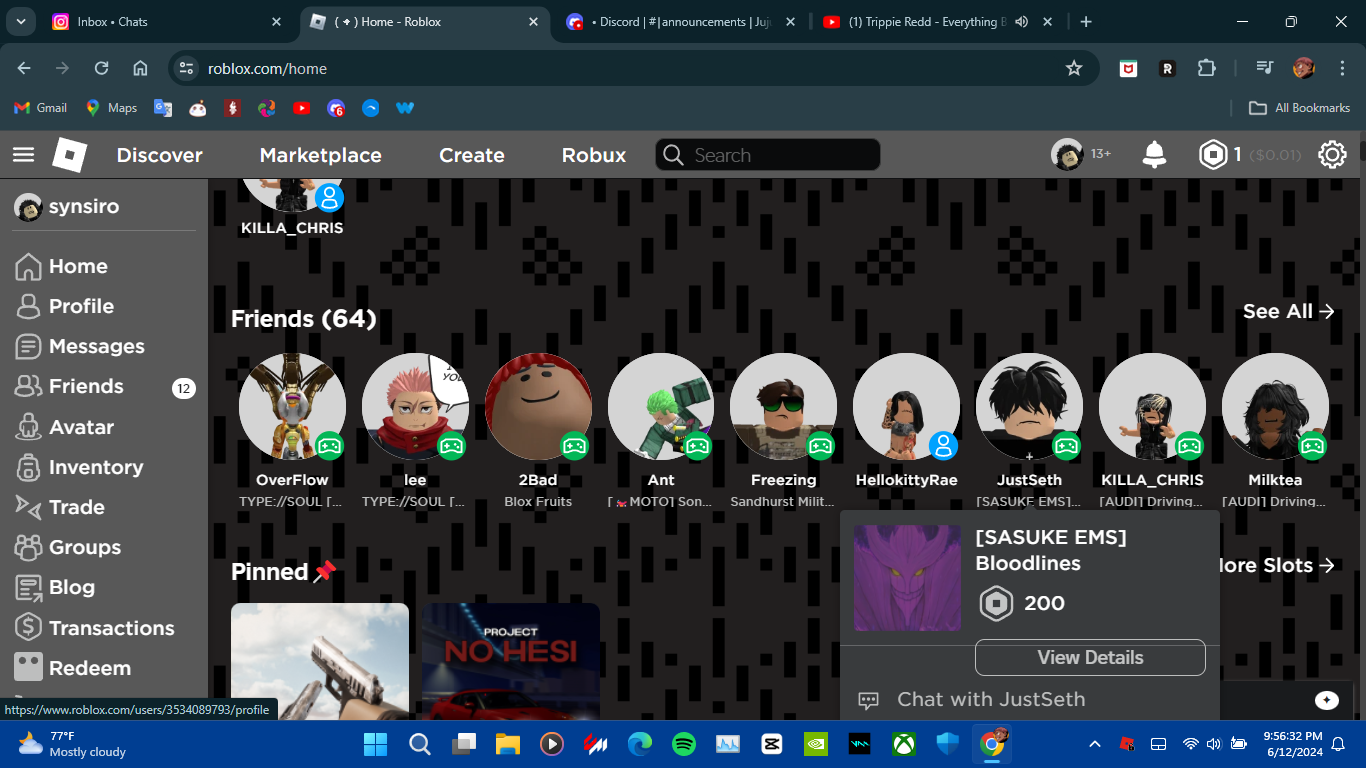Open Inventory in the sidebar

(80, 467)
